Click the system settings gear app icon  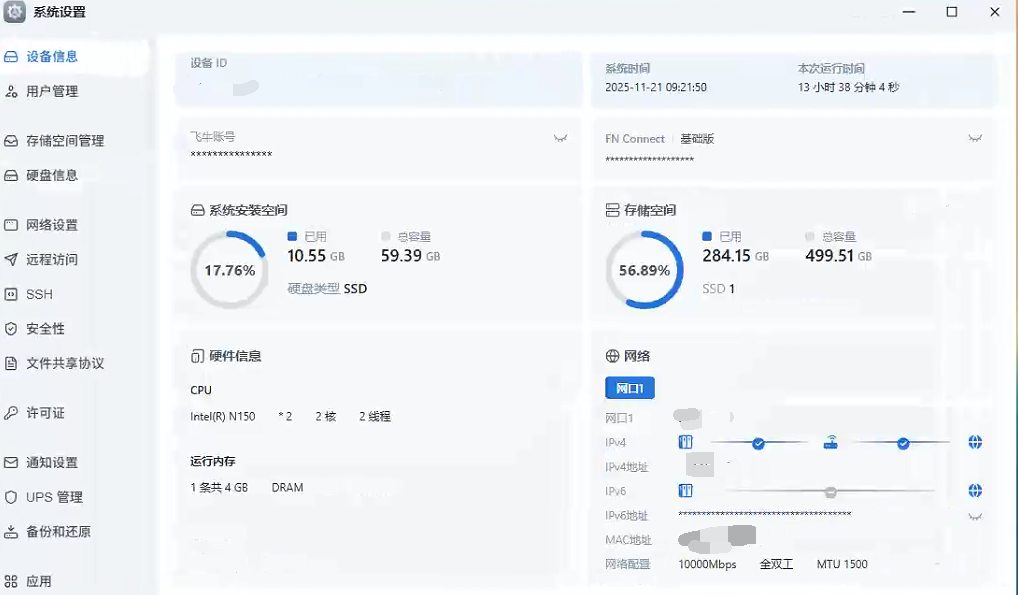click(x=15, y=12)
